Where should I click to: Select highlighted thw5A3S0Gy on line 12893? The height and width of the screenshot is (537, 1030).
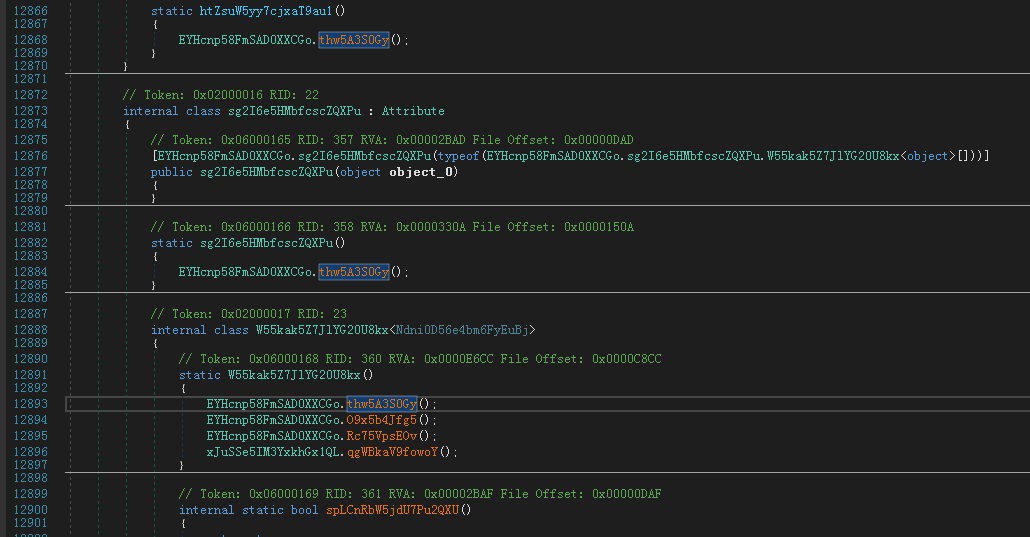(x=382, y=404)
